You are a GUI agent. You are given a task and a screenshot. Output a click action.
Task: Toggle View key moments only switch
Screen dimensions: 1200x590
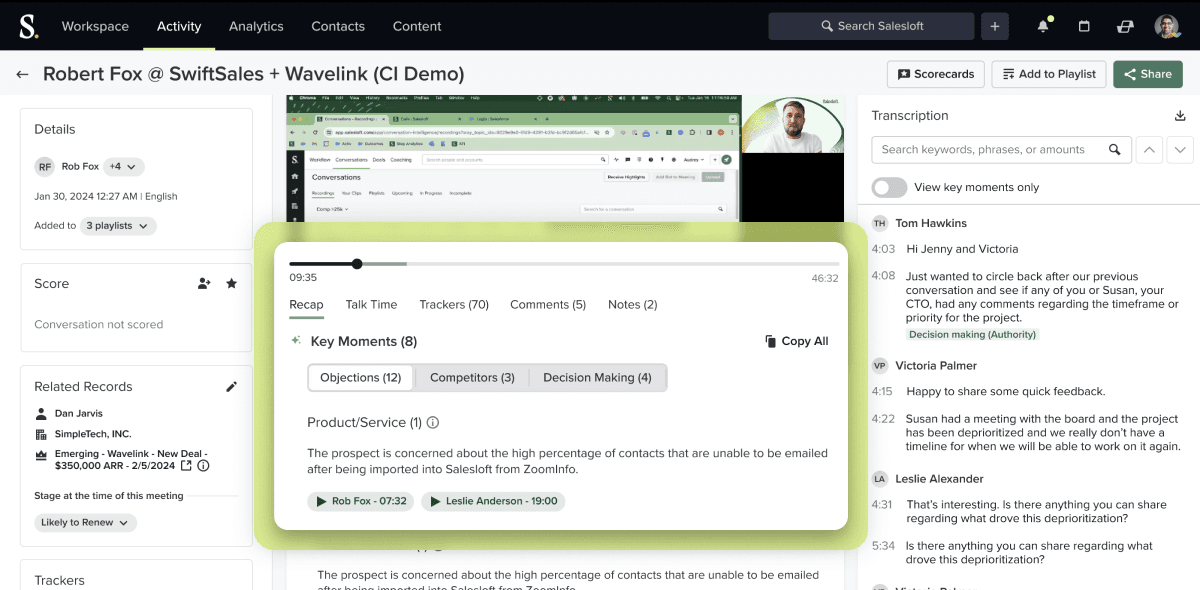[889, 187]
